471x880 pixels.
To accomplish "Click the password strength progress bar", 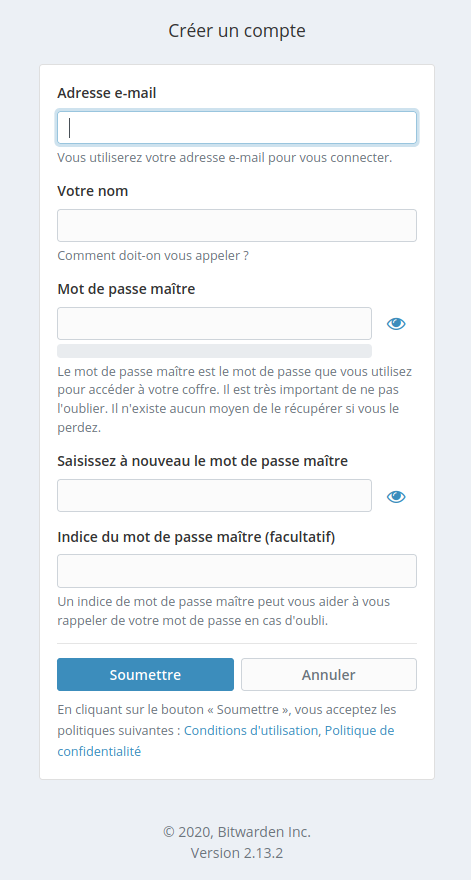I will 214,351.
